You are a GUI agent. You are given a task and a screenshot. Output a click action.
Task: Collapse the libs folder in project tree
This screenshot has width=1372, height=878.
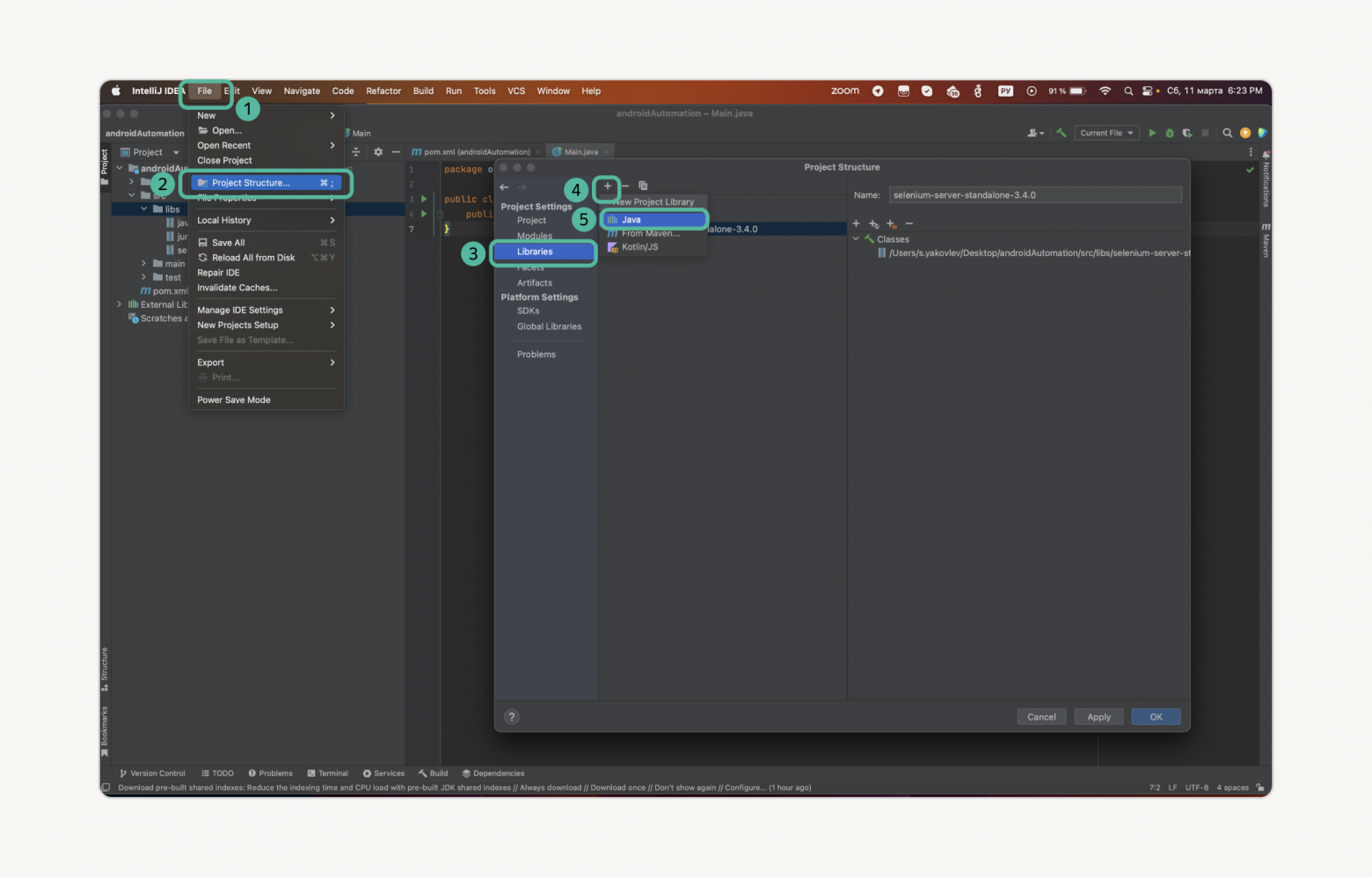144,209
